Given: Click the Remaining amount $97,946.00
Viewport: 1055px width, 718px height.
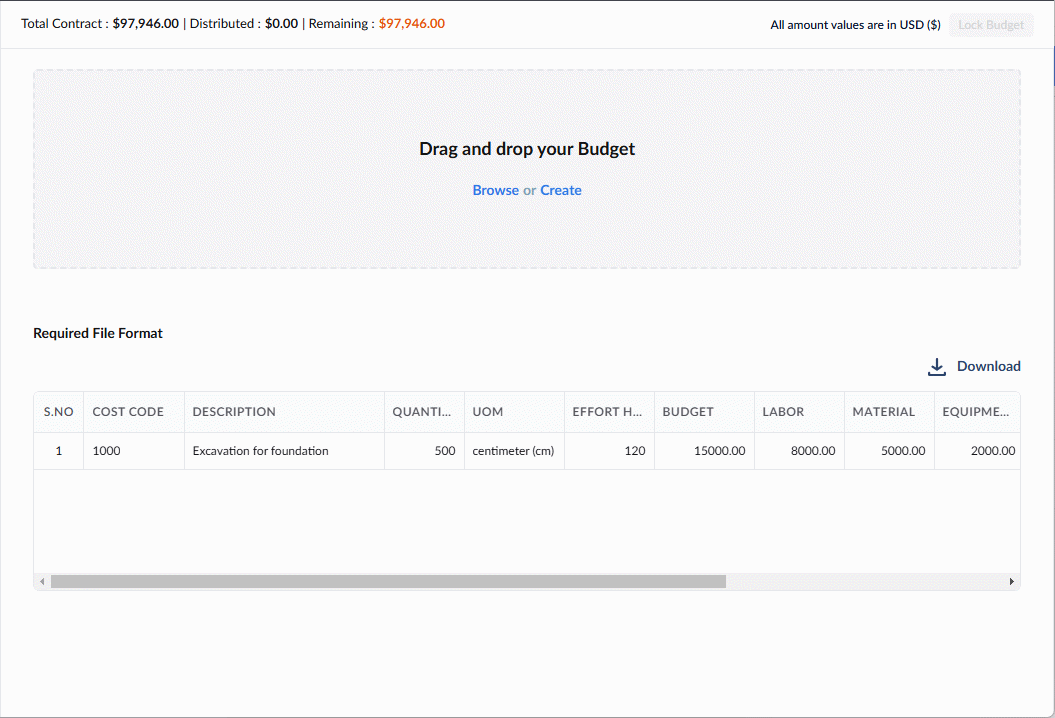Looking at the screenshot, I should (x=412, y=24).
